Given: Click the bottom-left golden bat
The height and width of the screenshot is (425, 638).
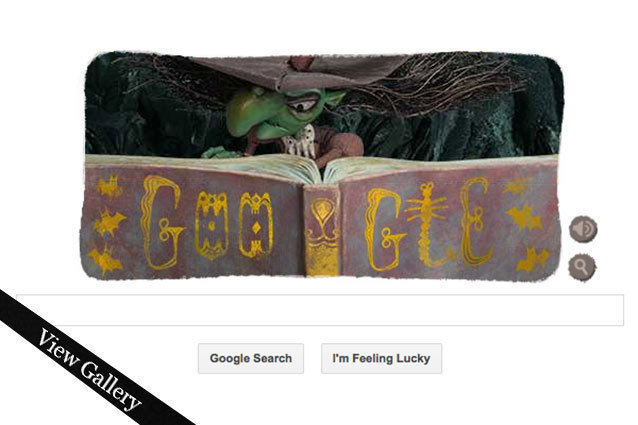Looking at the screenshot, I should coord(105,259).
